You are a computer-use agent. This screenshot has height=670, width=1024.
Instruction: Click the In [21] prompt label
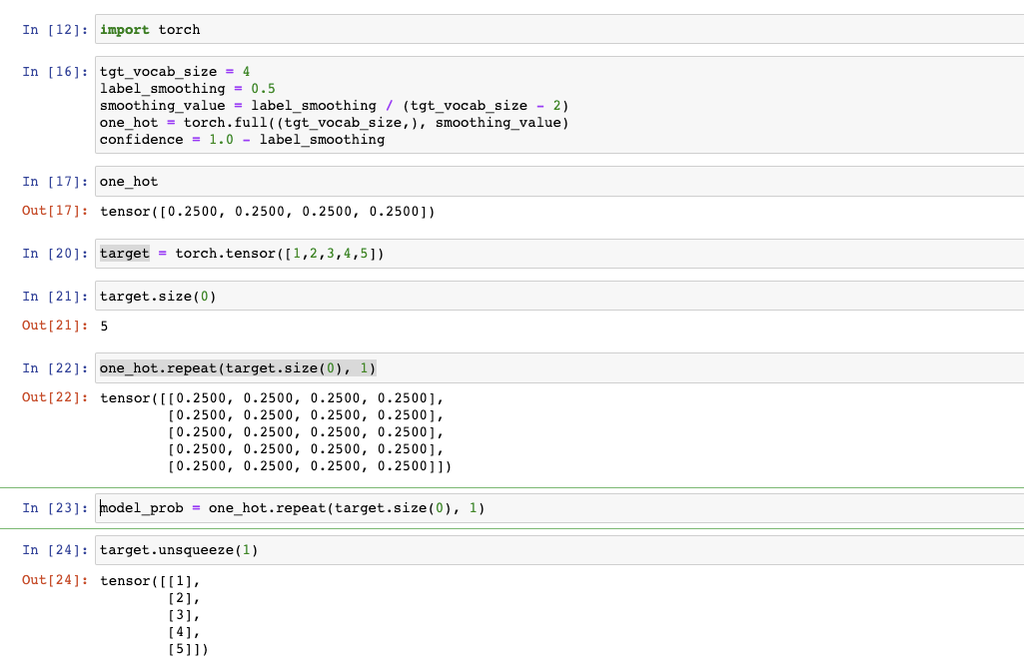55,296
